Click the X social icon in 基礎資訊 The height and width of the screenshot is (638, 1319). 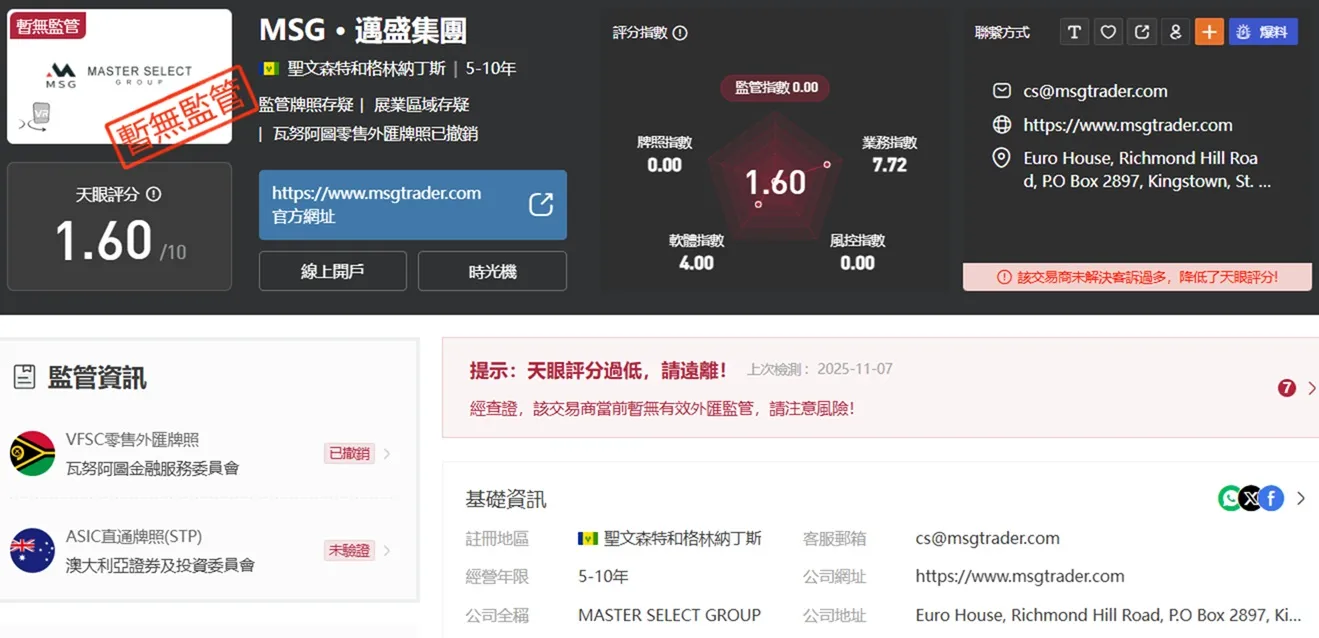1251,498
